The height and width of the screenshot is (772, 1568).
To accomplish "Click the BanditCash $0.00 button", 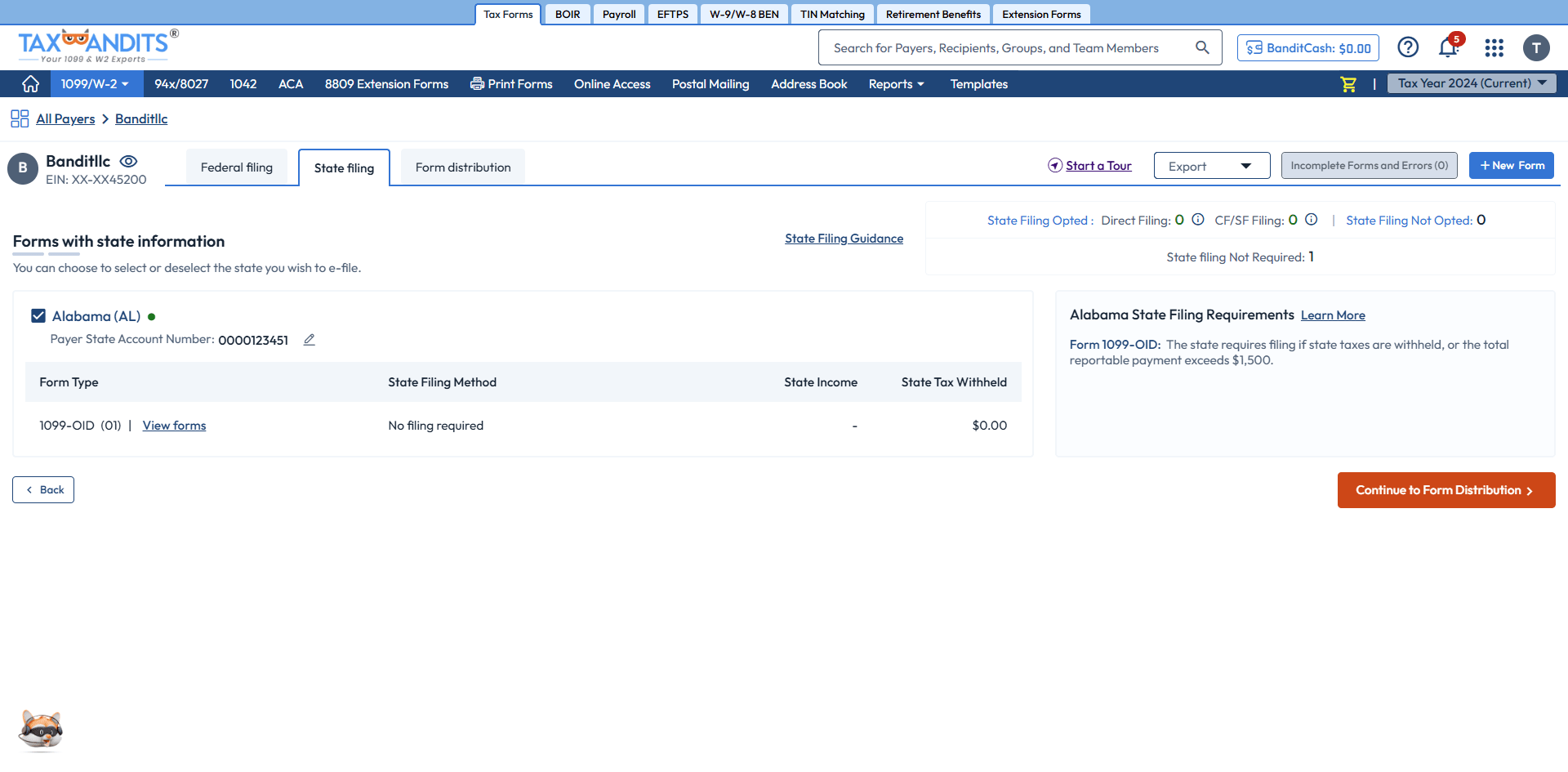I will [x=1308, y=48].
